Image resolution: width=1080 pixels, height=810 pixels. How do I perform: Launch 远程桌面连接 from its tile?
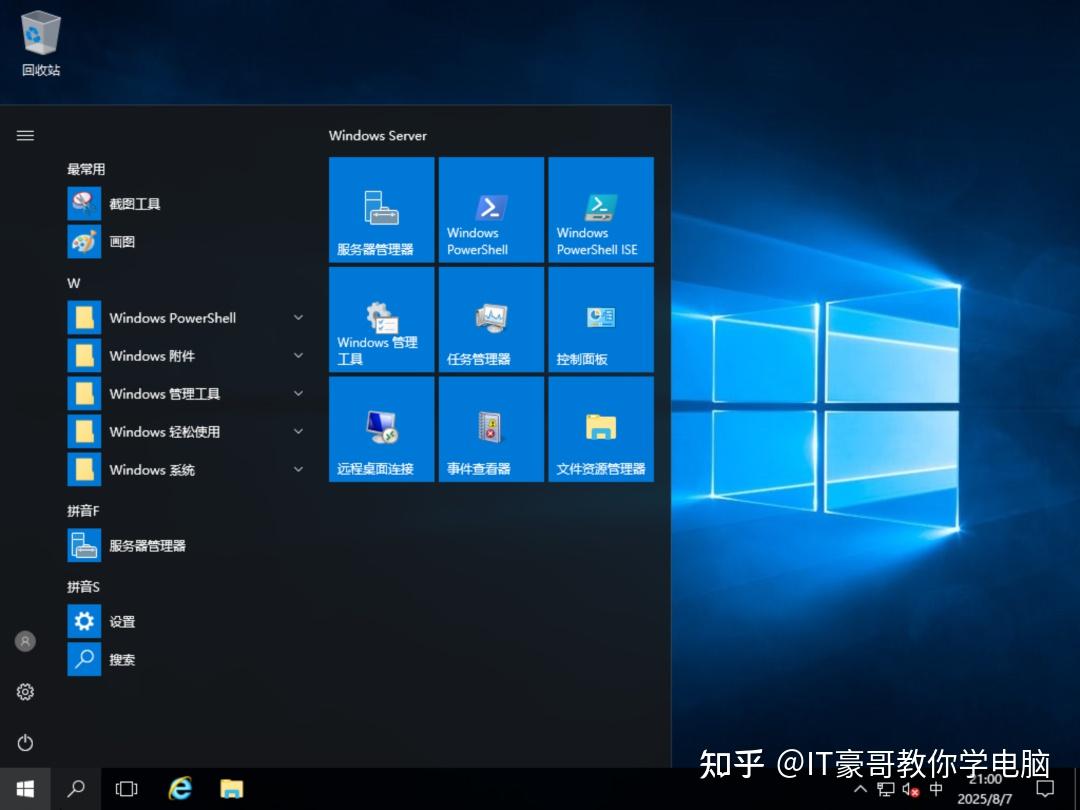click(381, 428)
